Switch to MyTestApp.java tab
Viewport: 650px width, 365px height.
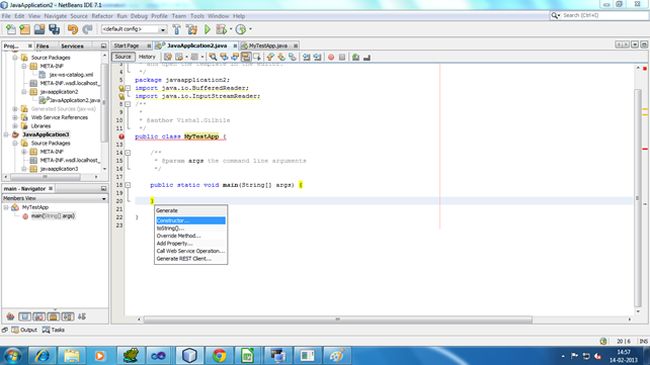click(268, 46)
